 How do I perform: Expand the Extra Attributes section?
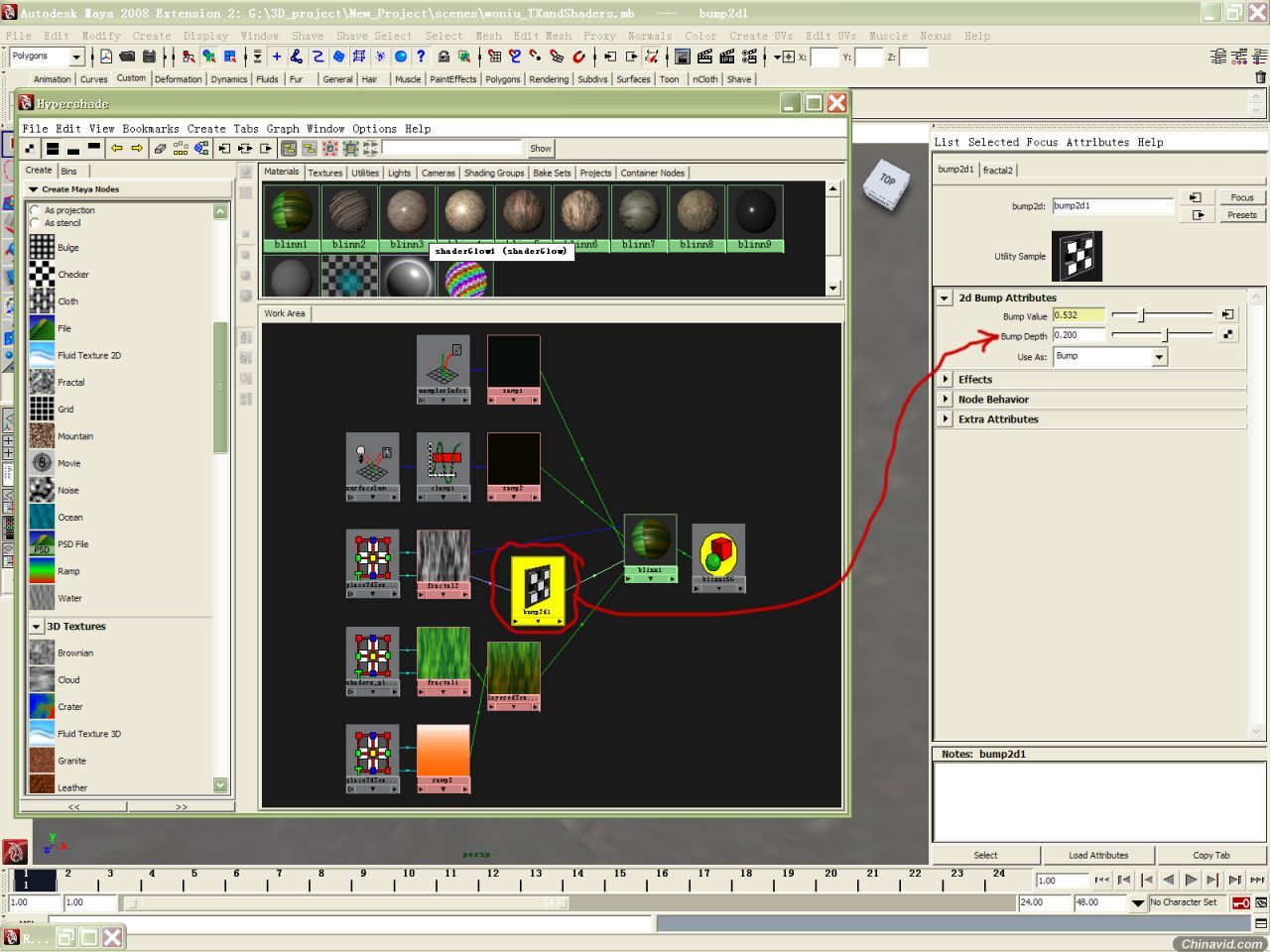point(945,418)
